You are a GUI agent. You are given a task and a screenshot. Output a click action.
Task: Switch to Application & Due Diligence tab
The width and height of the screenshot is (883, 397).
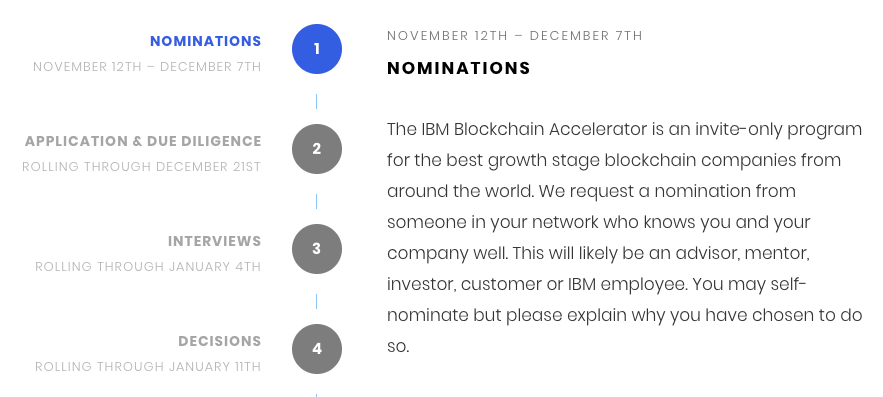pyautogui.click(x=143, y=141)
